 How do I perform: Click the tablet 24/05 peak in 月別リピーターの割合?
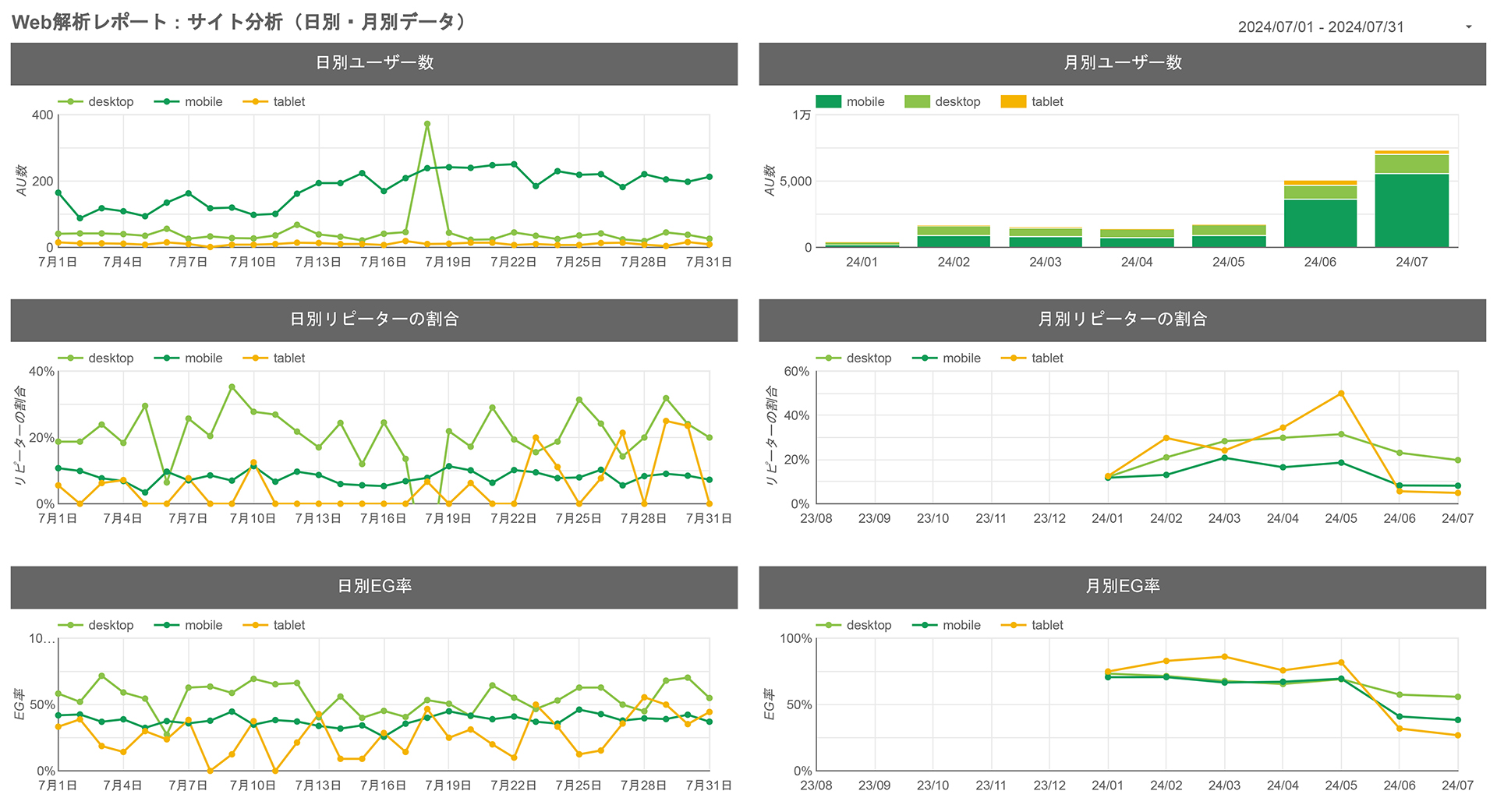[x=1341, y=394]
